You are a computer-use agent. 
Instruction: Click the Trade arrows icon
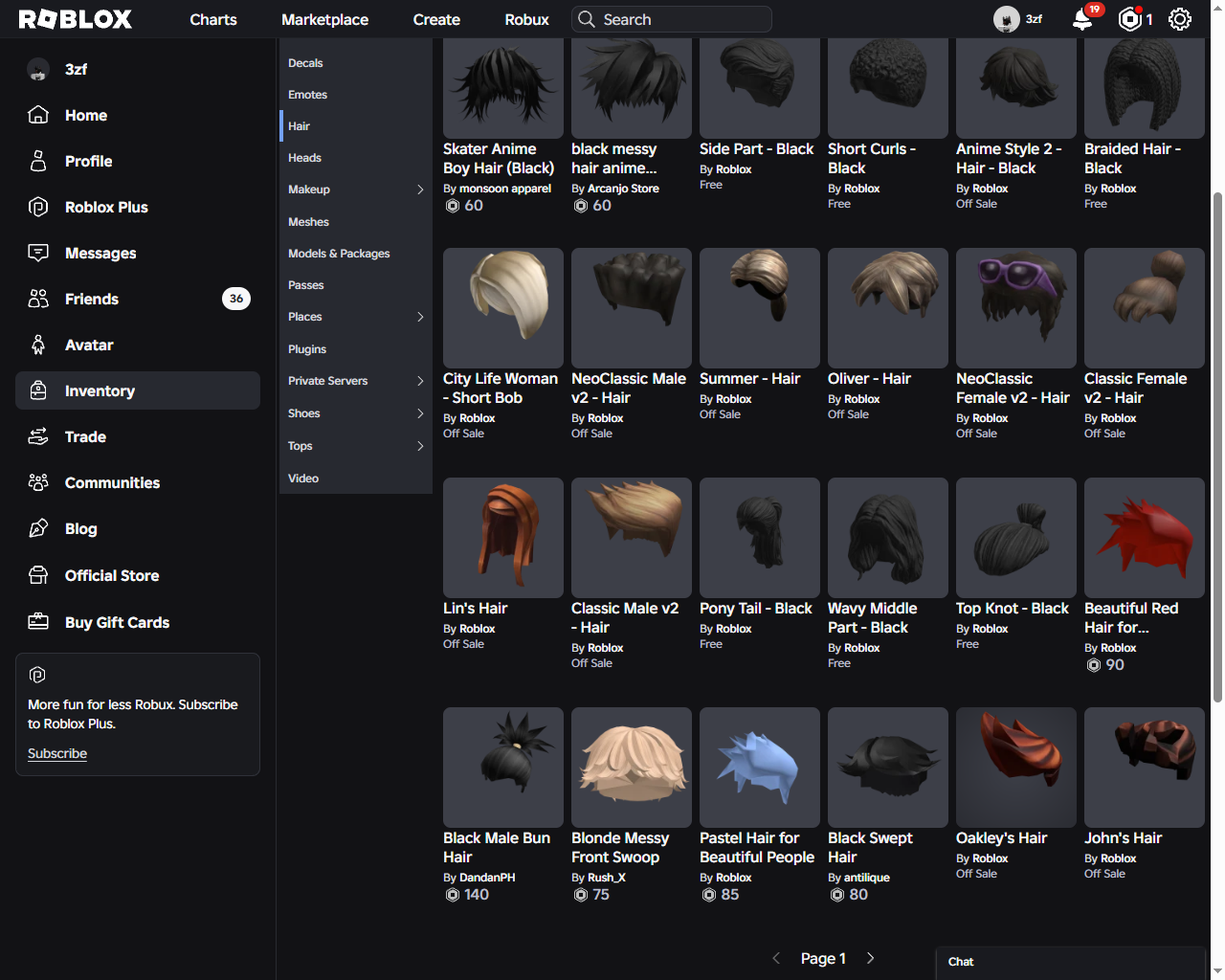[x=38, y=436]
